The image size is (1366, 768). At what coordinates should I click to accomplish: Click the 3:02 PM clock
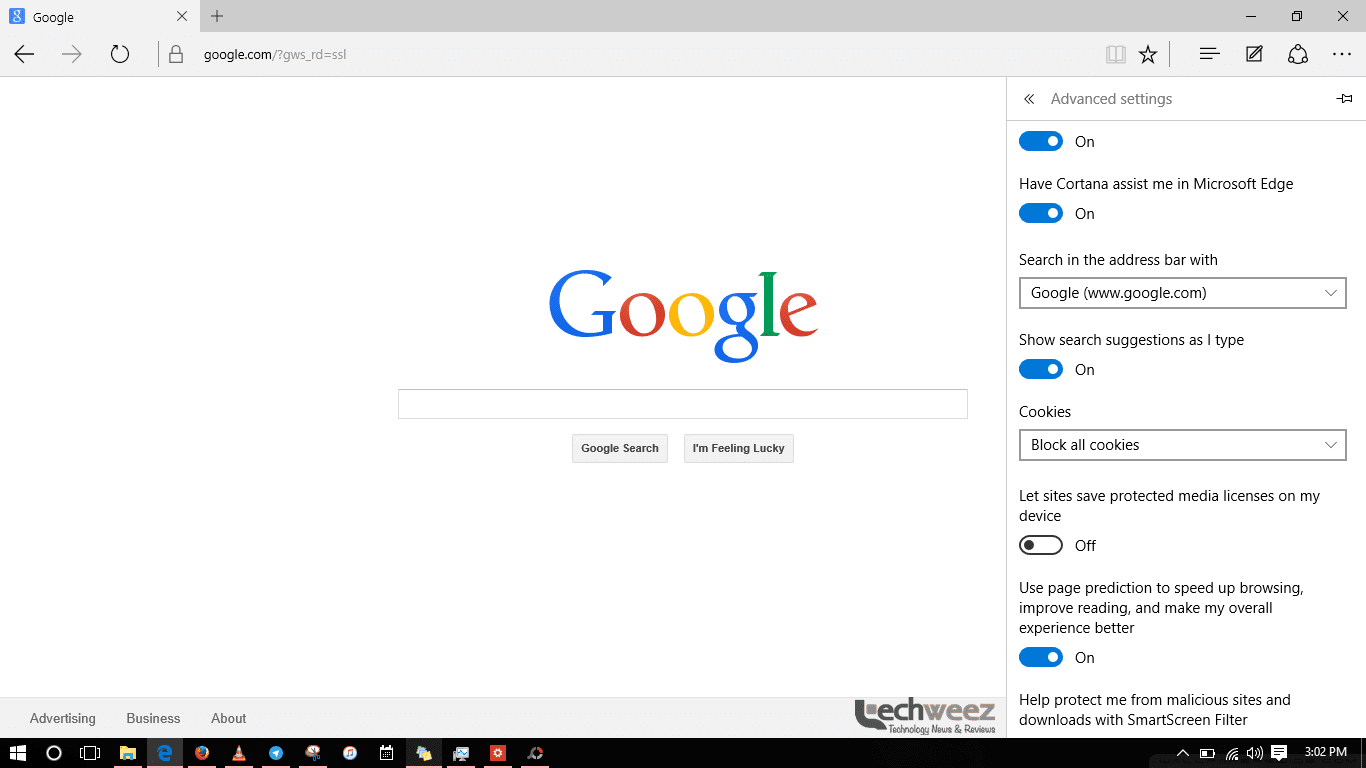1326,752
